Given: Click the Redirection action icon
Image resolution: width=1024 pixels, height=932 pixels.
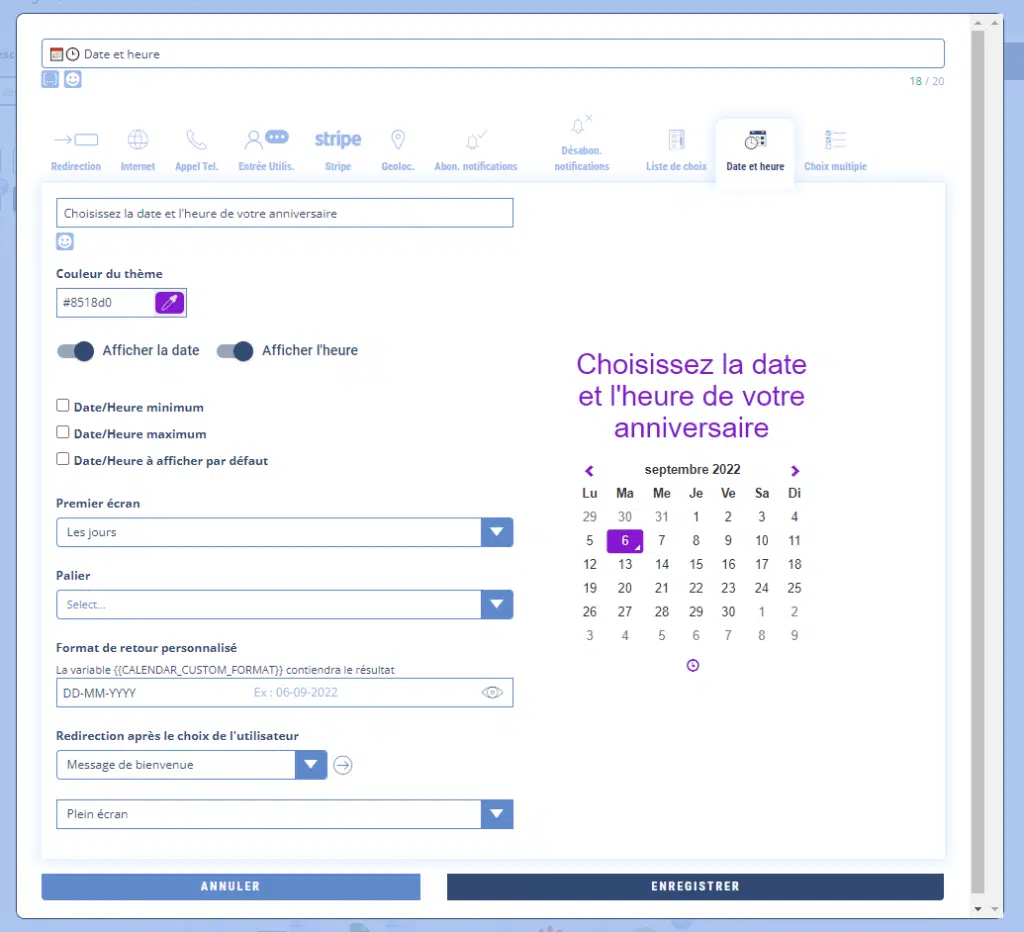Looking at the screenshot, I should (76, 140).
